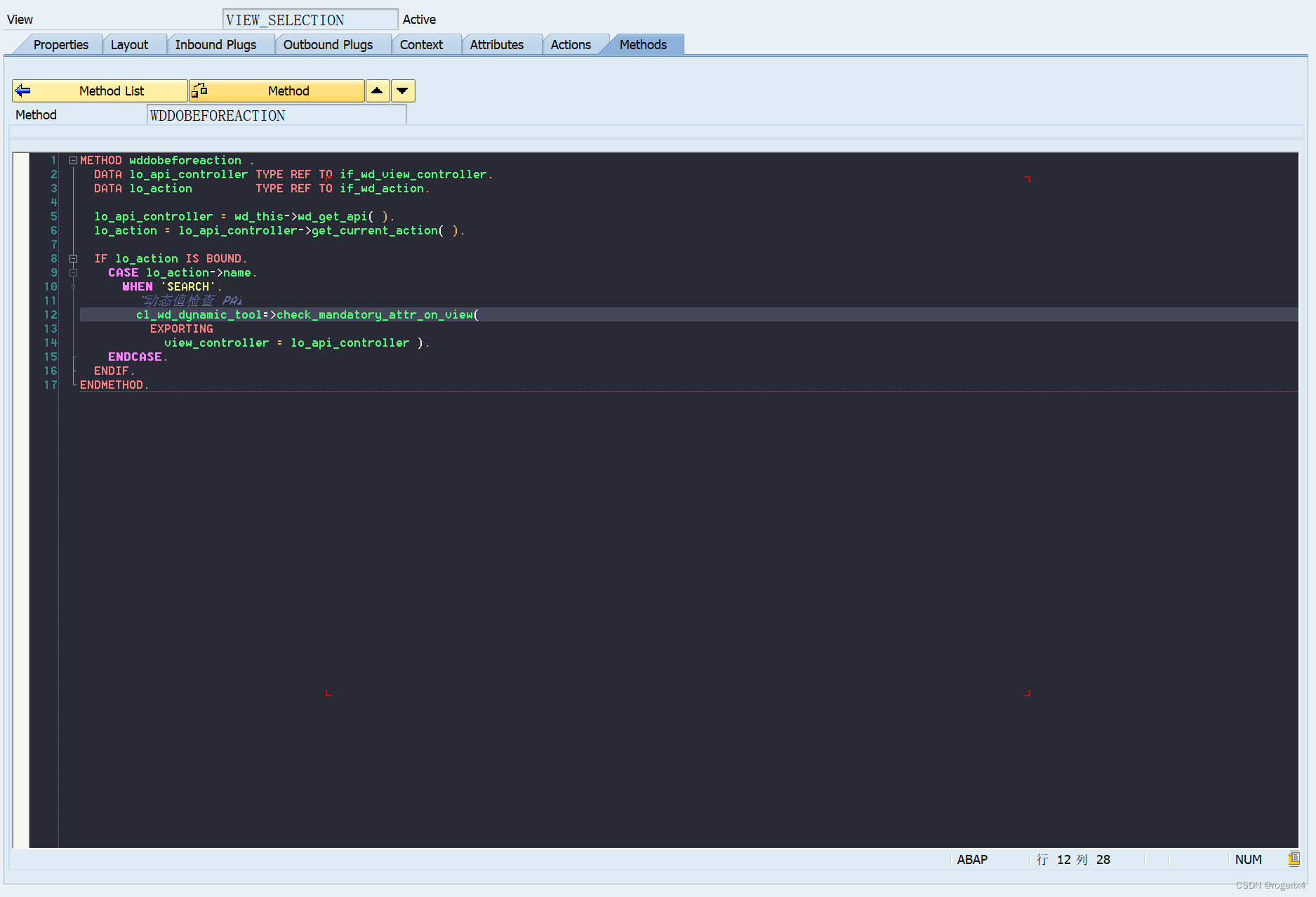Click the get_current_action code line

coord(279,230)
